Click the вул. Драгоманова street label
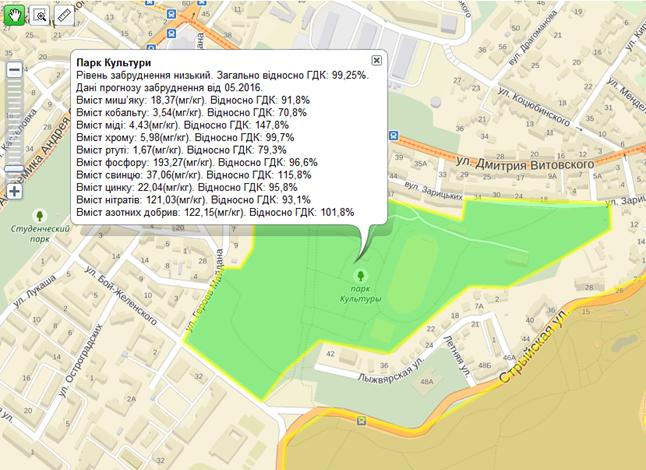 [x=533, y=38]
